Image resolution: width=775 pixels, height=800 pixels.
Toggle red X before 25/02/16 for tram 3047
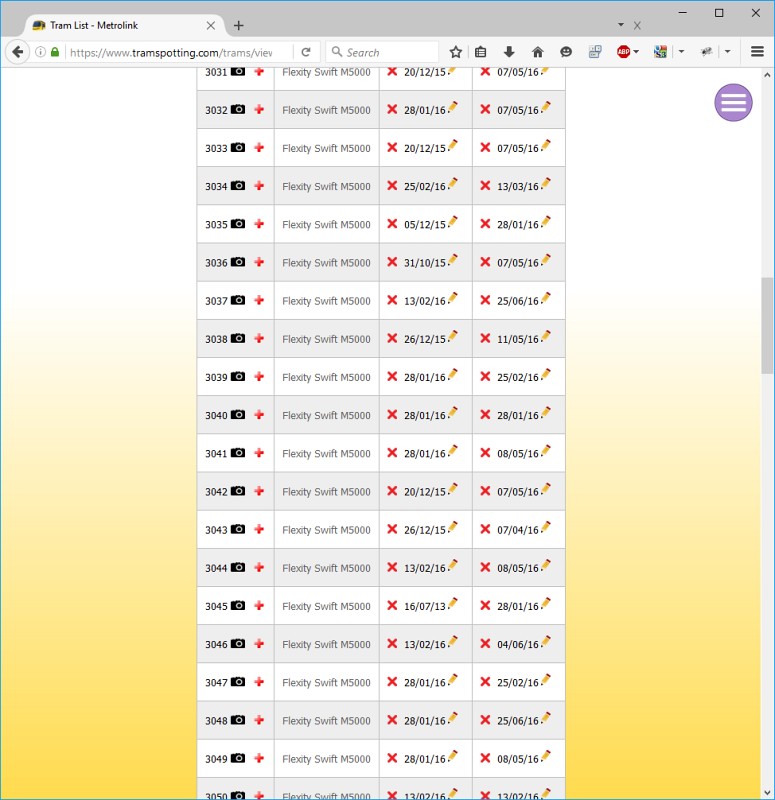[485, 682]
